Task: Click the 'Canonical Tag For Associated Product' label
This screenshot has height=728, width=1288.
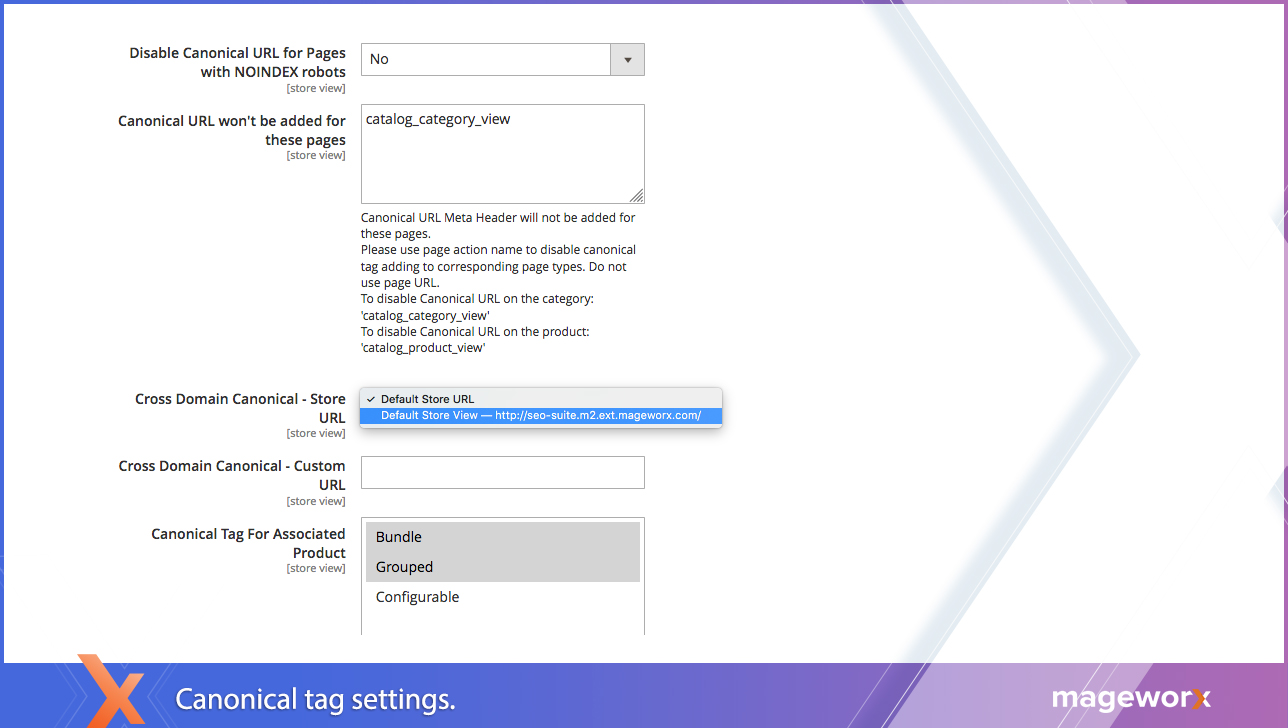Action: coord(248,543)
